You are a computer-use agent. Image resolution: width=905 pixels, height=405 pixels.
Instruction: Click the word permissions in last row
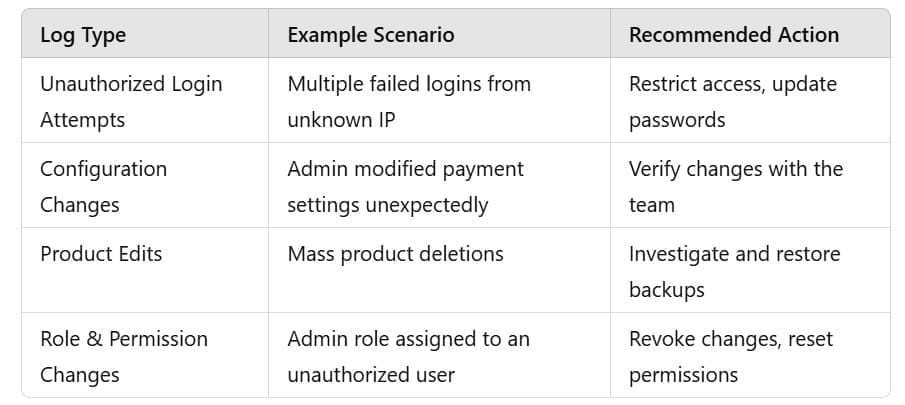pyautogui.click(x=683, y=376)
